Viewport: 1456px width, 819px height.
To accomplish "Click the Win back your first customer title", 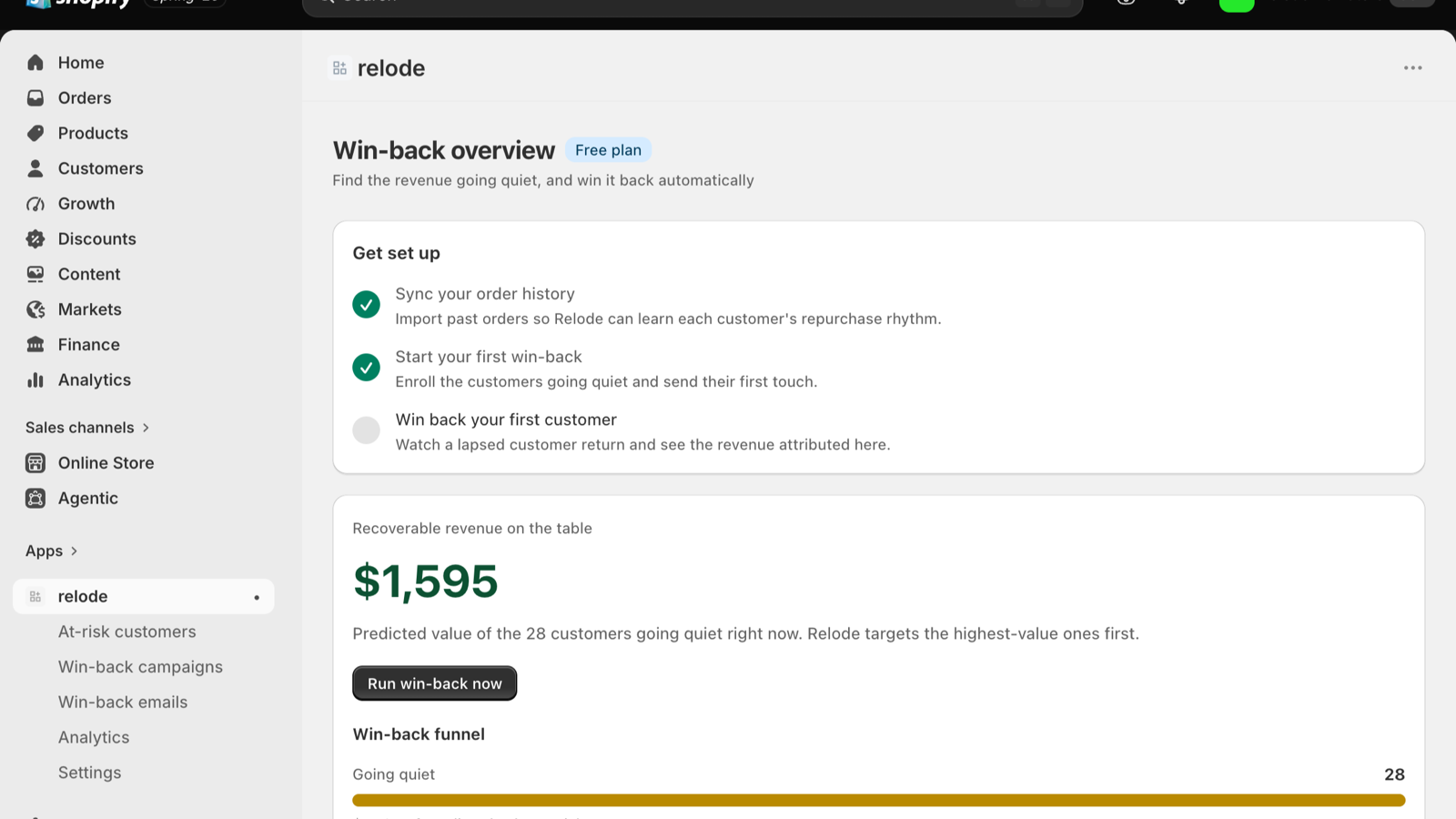I will click(x=506, y=420).
